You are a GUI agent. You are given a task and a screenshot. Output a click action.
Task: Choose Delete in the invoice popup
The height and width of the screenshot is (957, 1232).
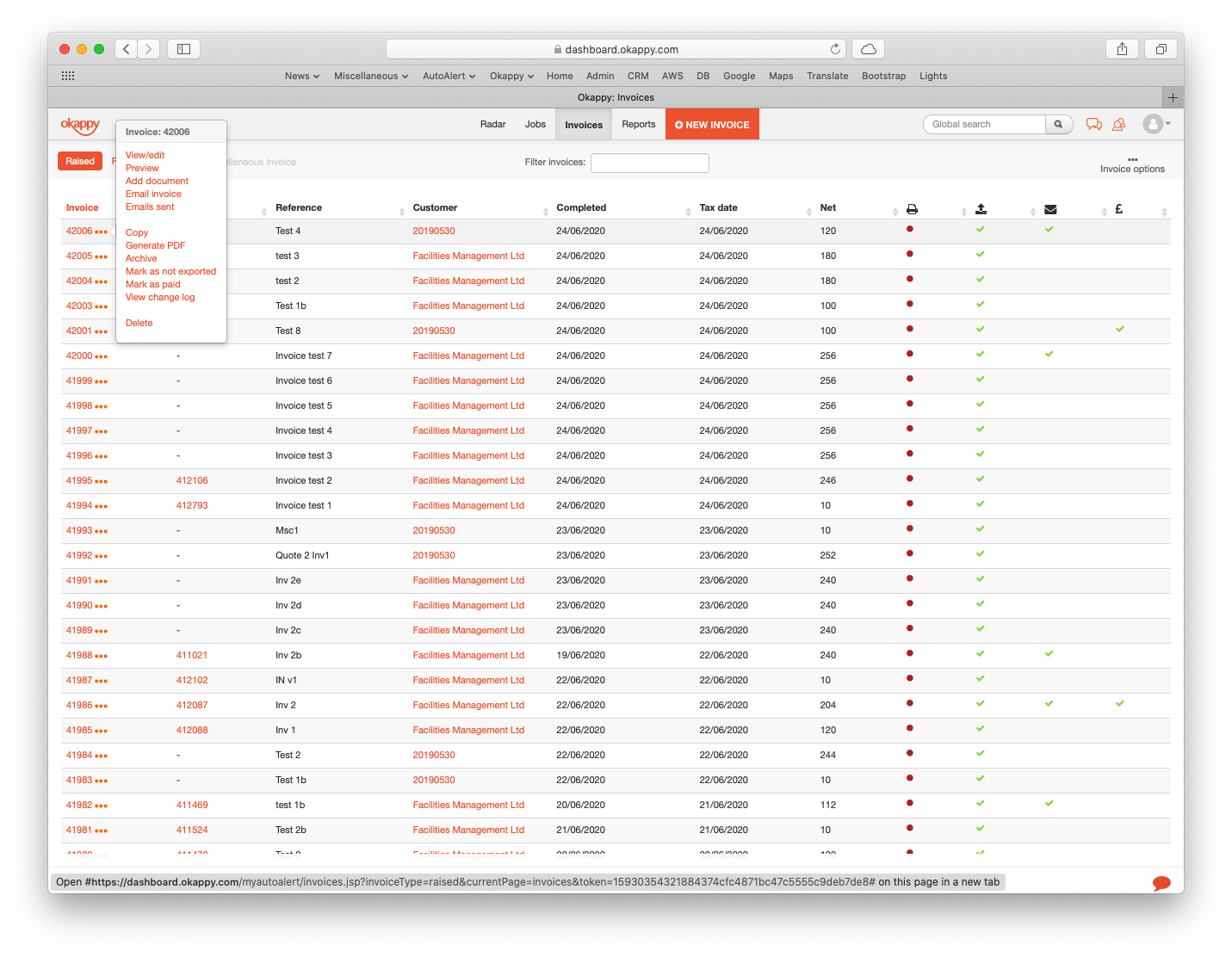tap(139, 323)
